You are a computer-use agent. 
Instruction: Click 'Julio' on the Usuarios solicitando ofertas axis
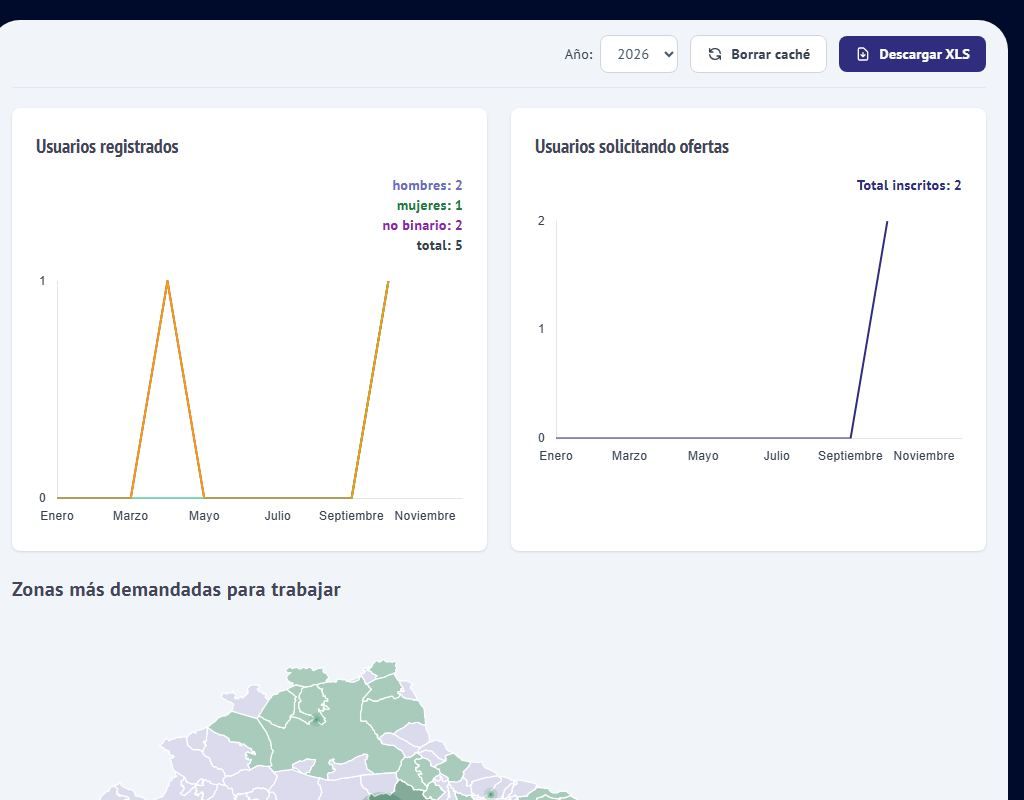[776, 456]
